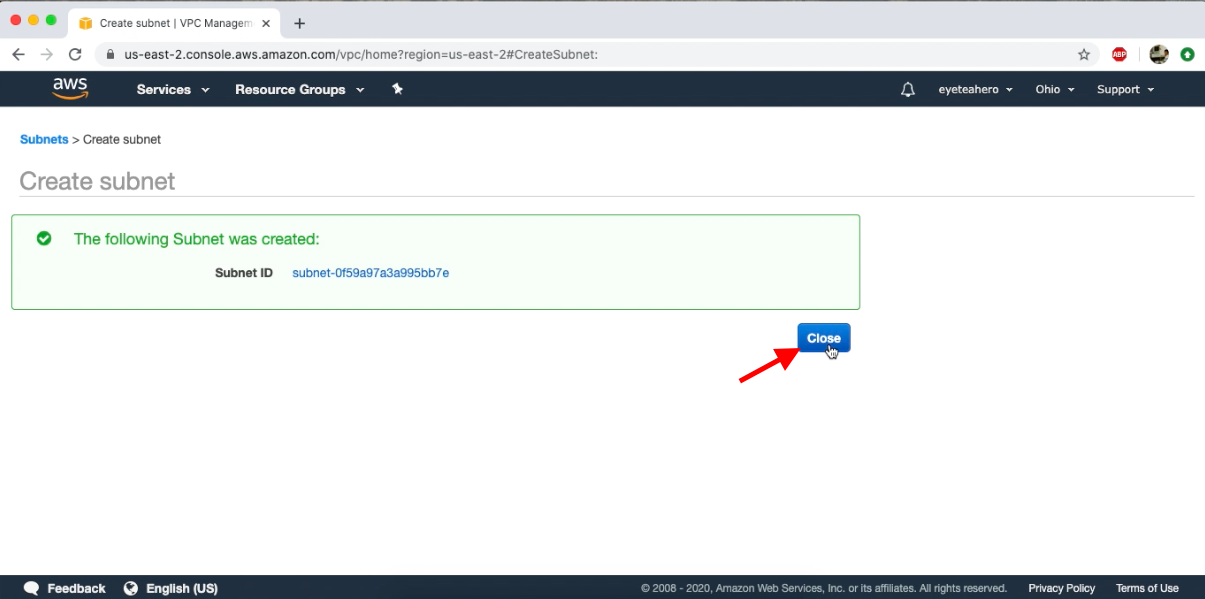1205x599 pixels.
Task: Click the lock icon in address bar
Action: coord(111,54)
